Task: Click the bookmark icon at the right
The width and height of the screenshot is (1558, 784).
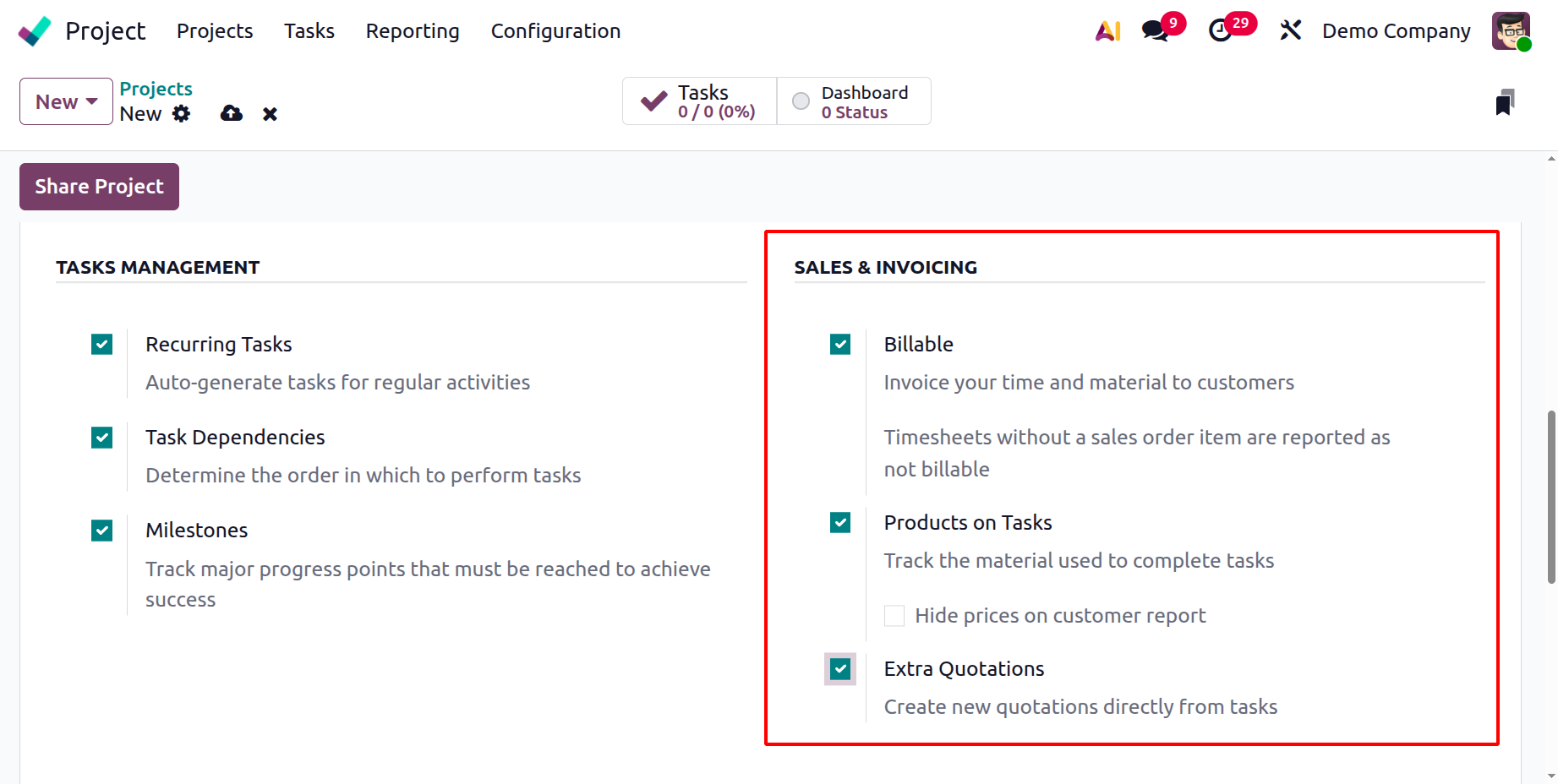Action: 1505,102
